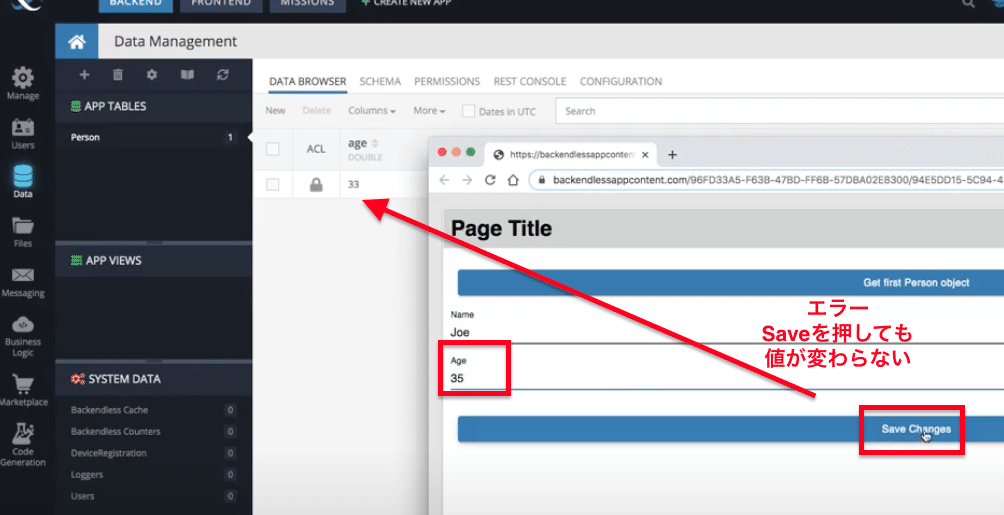Open the book documentation icon
This screenshot has width=1004, height=515.
187,75
